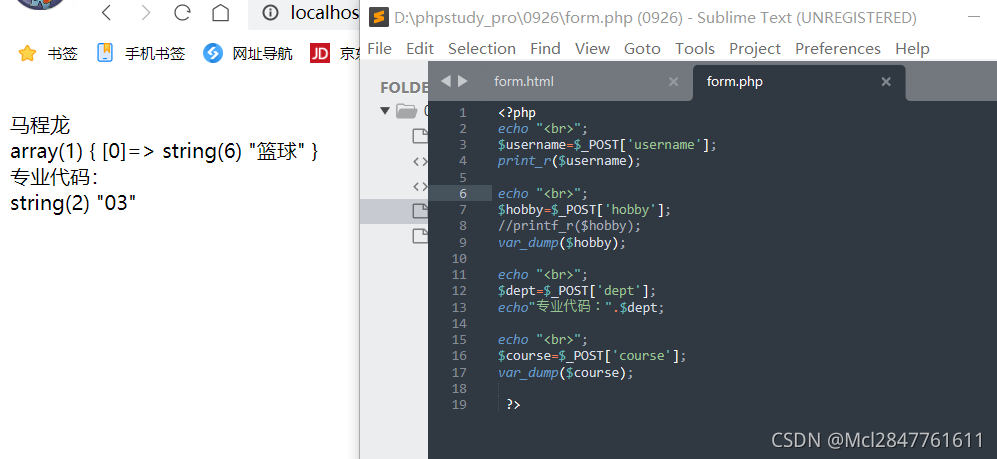Click the echo 专业代码 code line
Image resolution: width=997 pixels, height=459 pixels.
(x=581, y=307)
